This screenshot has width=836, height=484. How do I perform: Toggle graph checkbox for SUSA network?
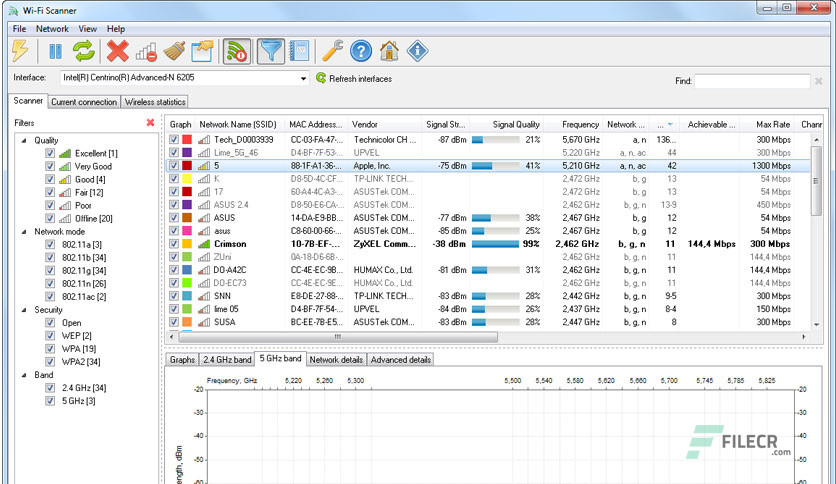pos(174,322)
